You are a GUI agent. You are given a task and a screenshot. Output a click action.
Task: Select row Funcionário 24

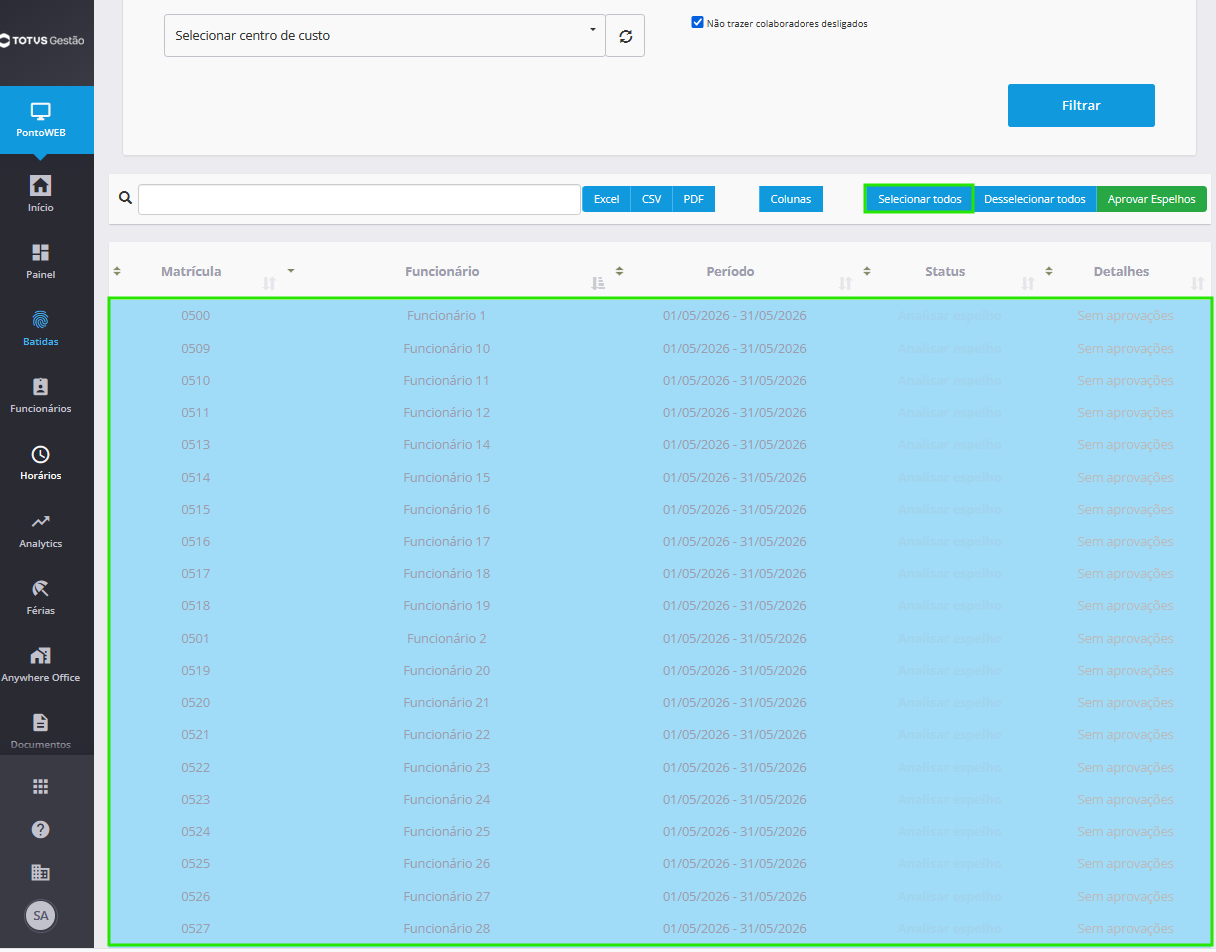pos(660,799)
